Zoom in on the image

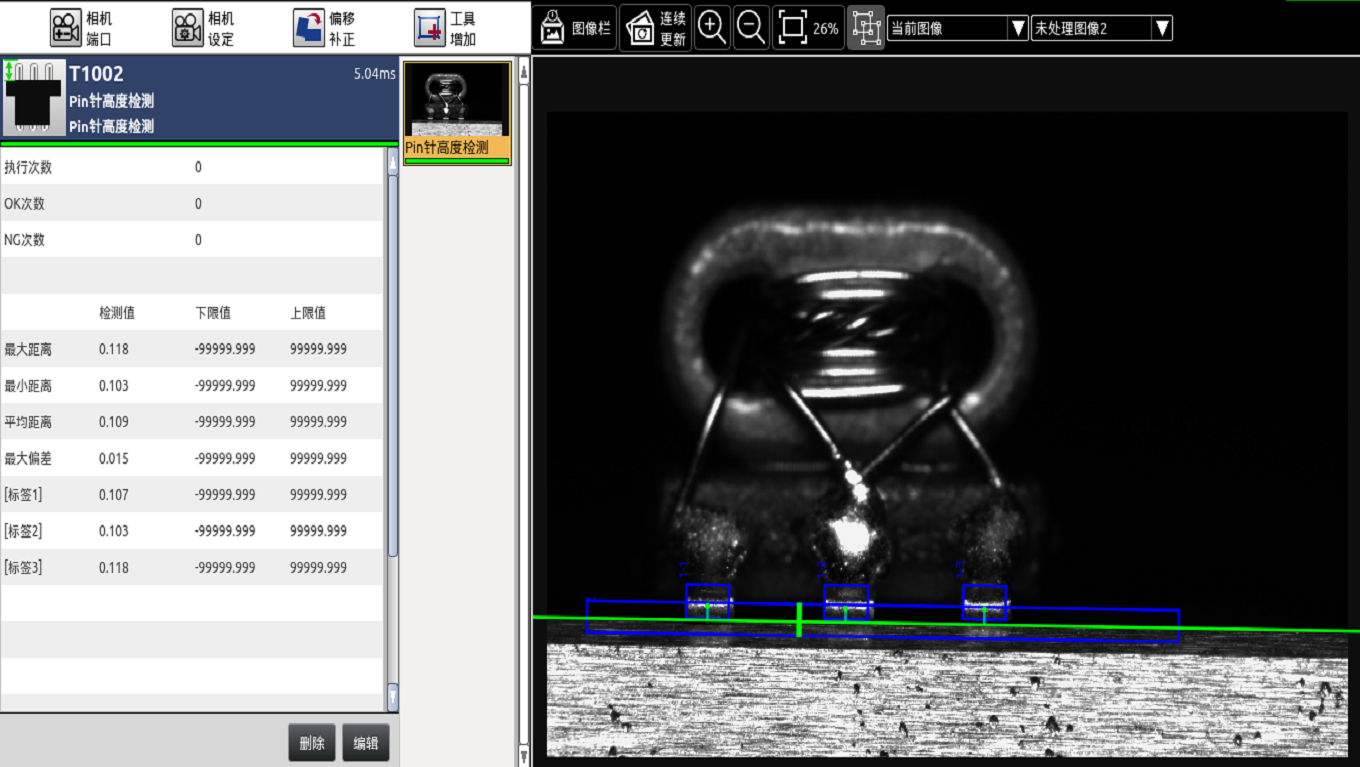(x=712, y=28)
